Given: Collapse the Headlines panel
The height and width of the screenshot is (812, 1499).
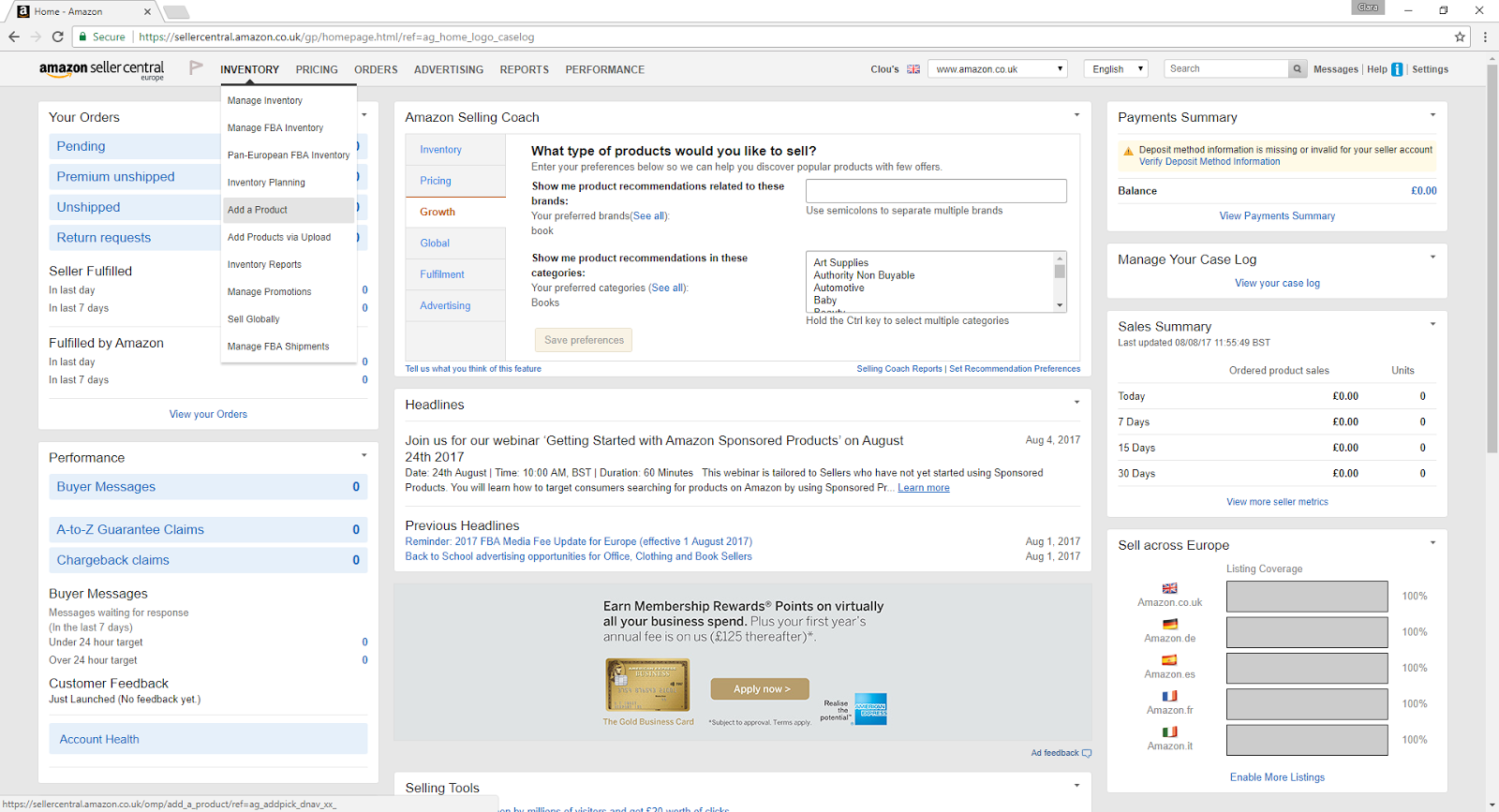Looking at the screenshot, I should pos(1076,403).
